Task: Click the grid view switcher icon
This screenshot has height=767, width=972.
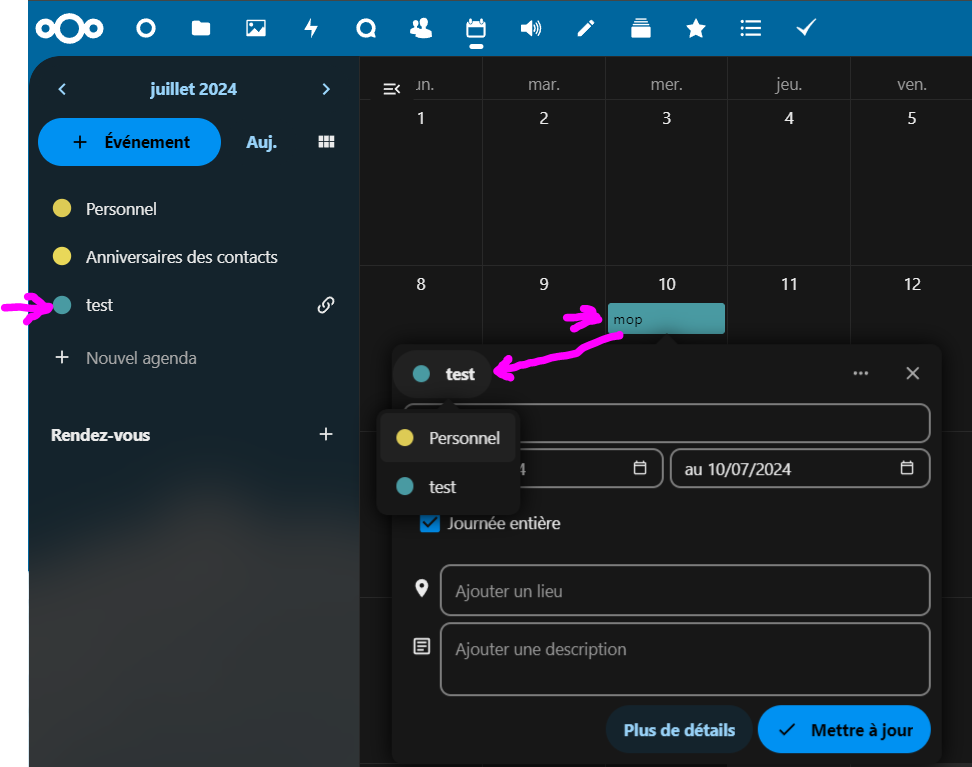Action: tap(326, 142)
